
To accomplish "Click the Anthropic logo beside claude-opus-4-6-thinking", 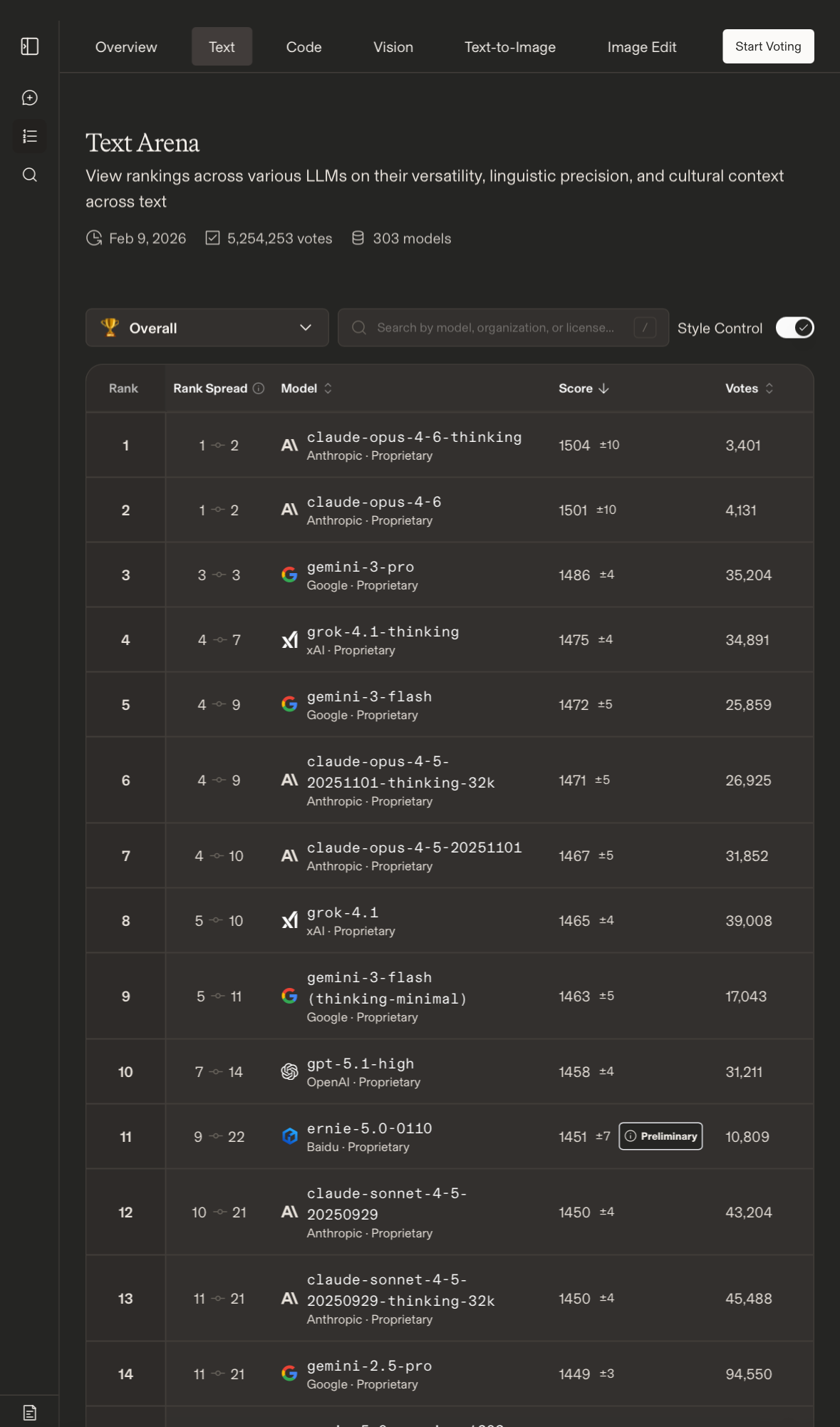I will click(289, 445).
